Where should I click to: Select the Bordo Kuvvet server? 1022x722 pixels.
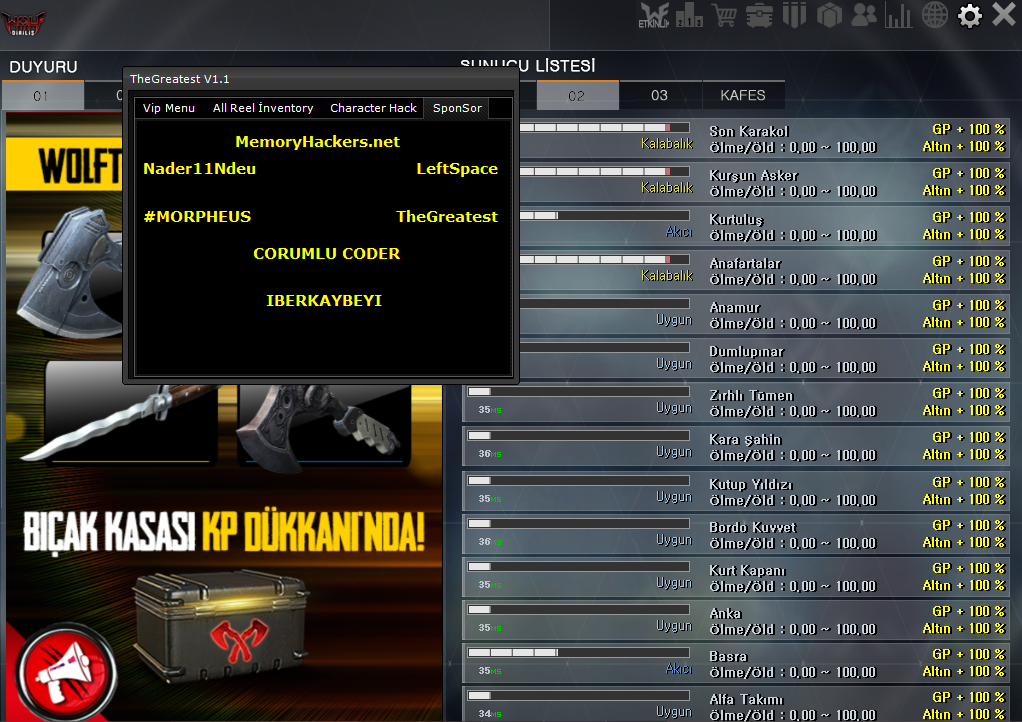[736, 534]
